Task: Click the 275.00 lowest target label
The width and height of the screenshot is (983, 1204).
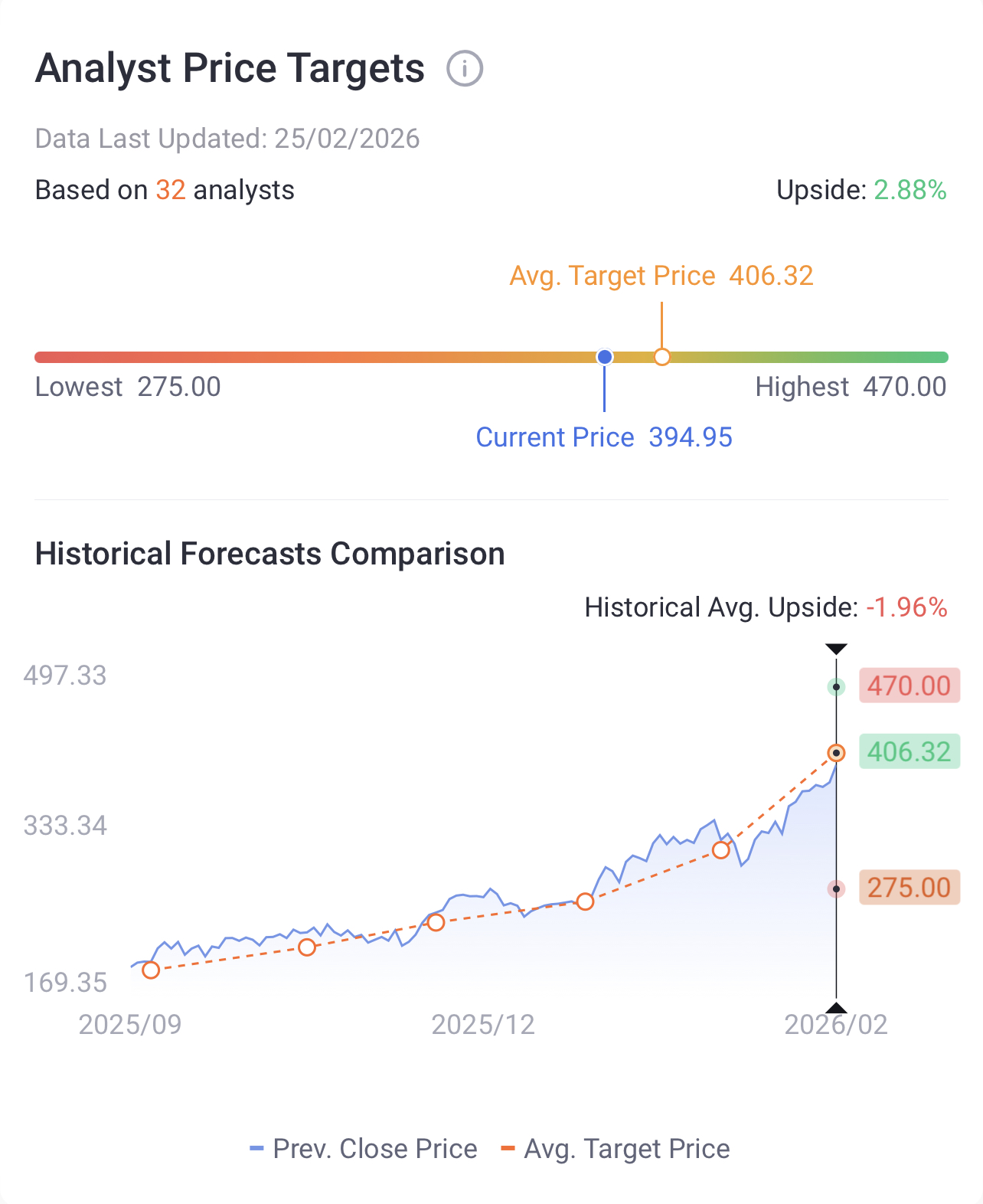Action: (910, 888)
